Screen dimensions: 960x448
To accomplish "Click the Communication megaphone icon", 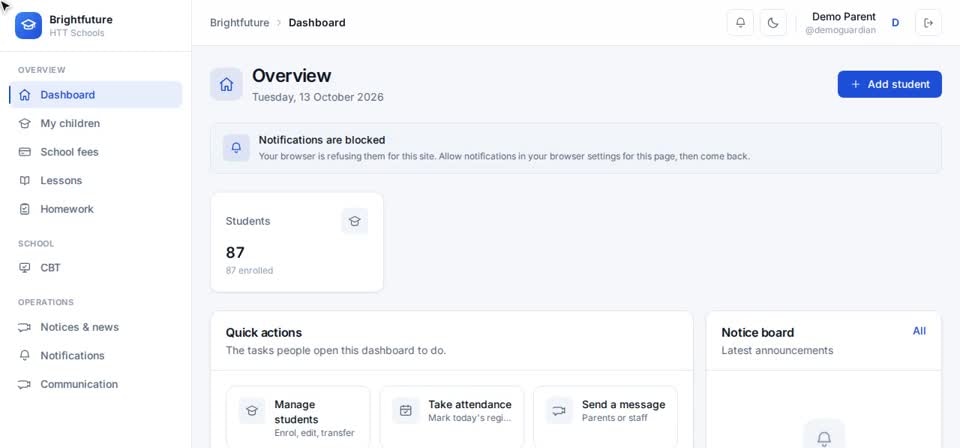I will coord(24,384).
